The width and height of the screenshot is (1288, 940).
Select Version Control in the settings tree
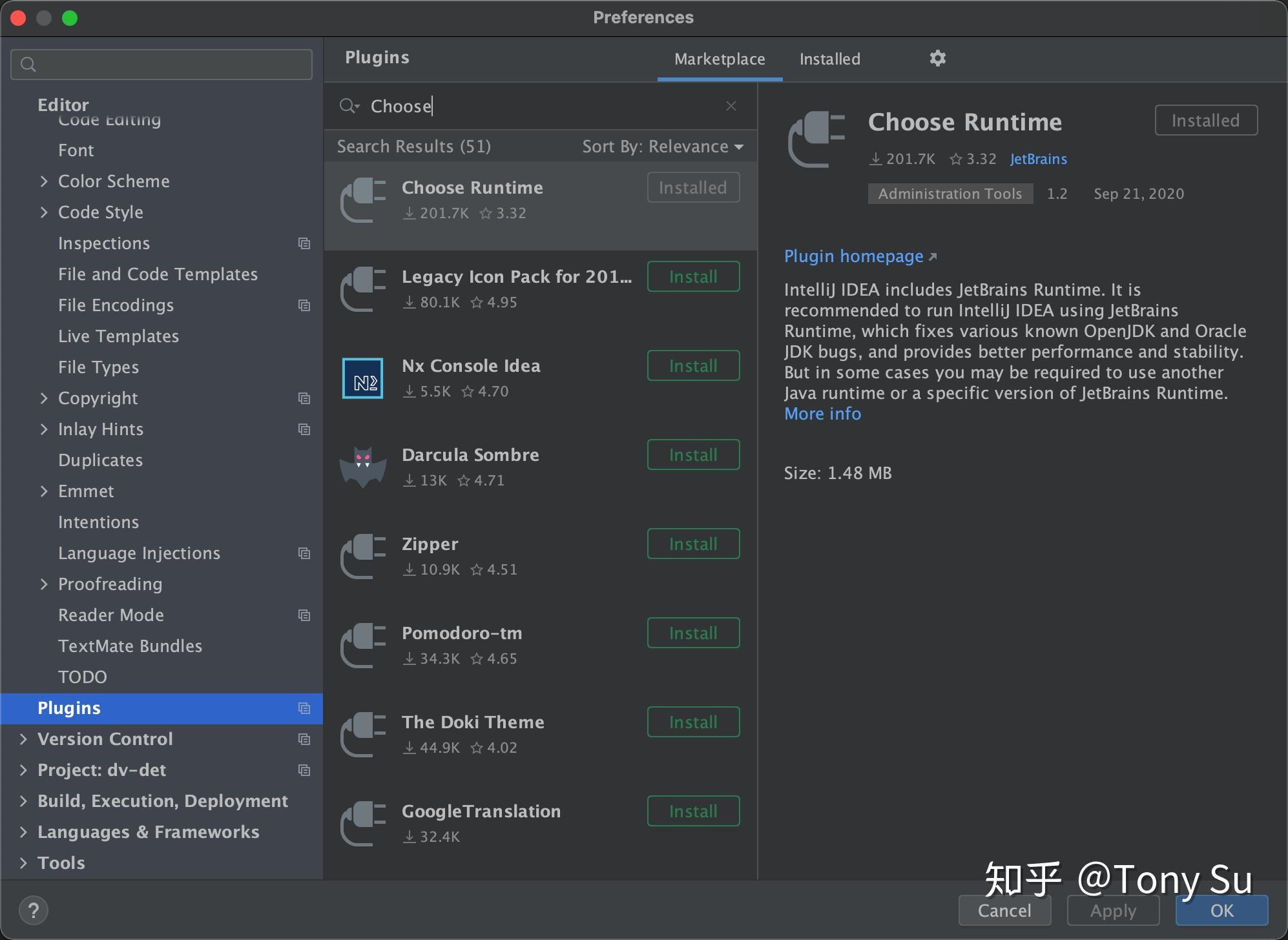(105, 739)
